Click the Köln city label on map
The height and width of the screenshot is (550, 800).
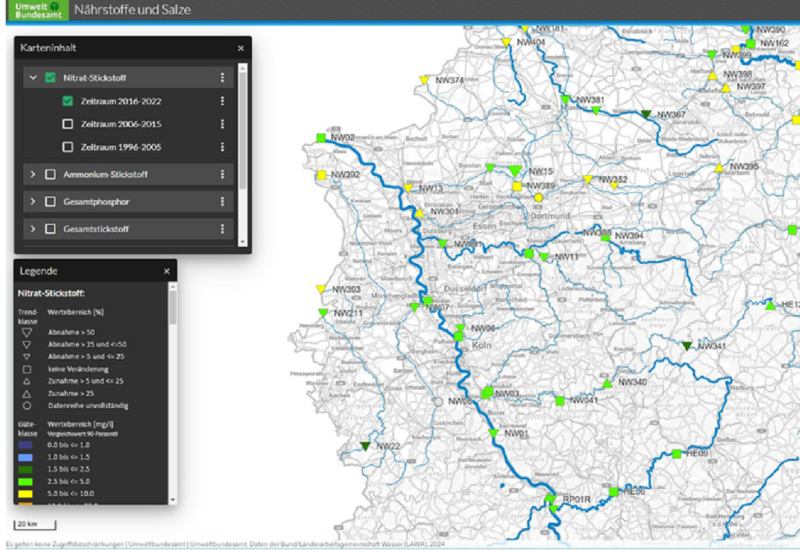(481, 345)
